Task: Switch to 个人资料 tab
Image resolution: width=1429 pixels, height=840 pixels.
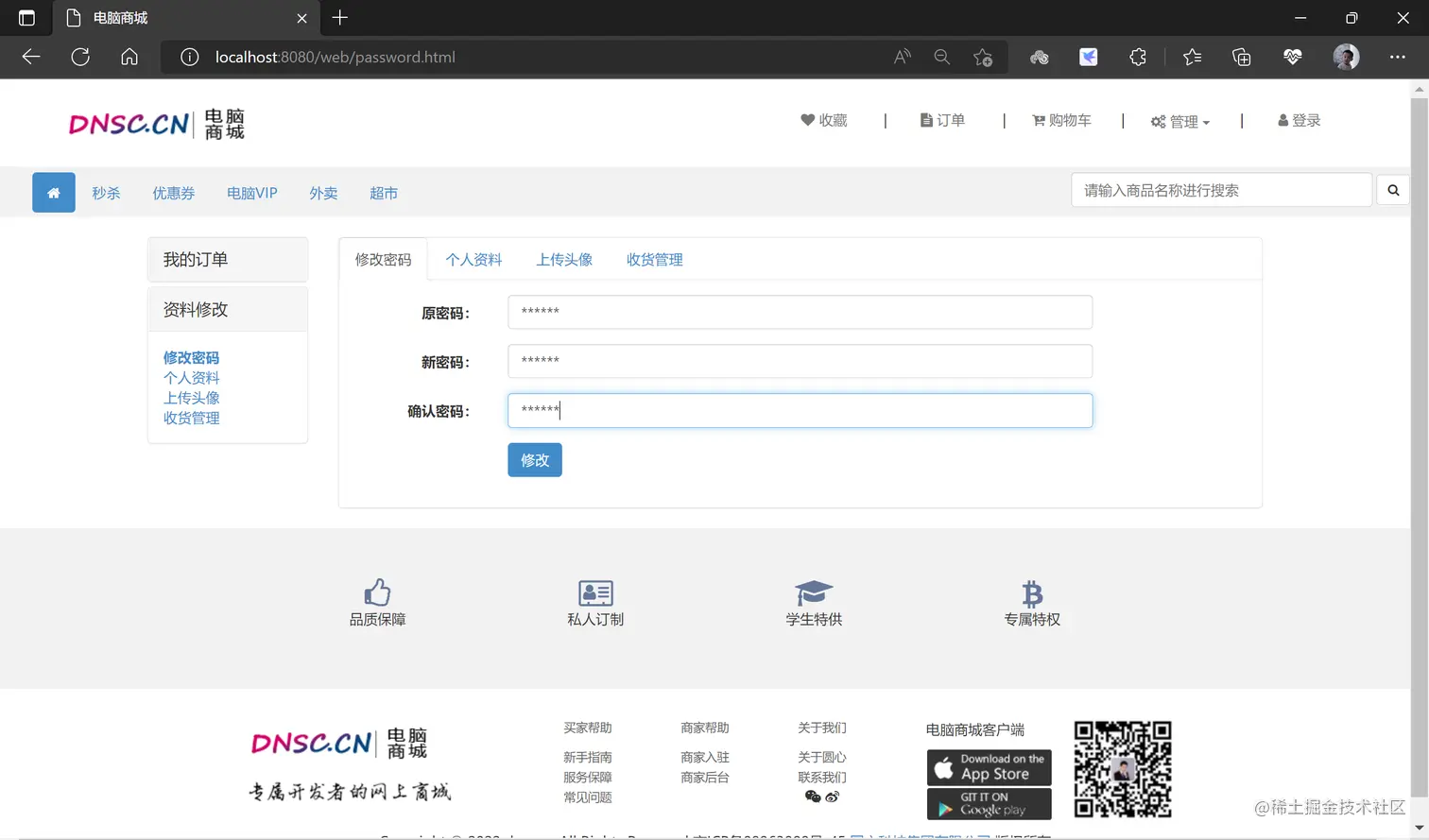Action: click(473, 260)
